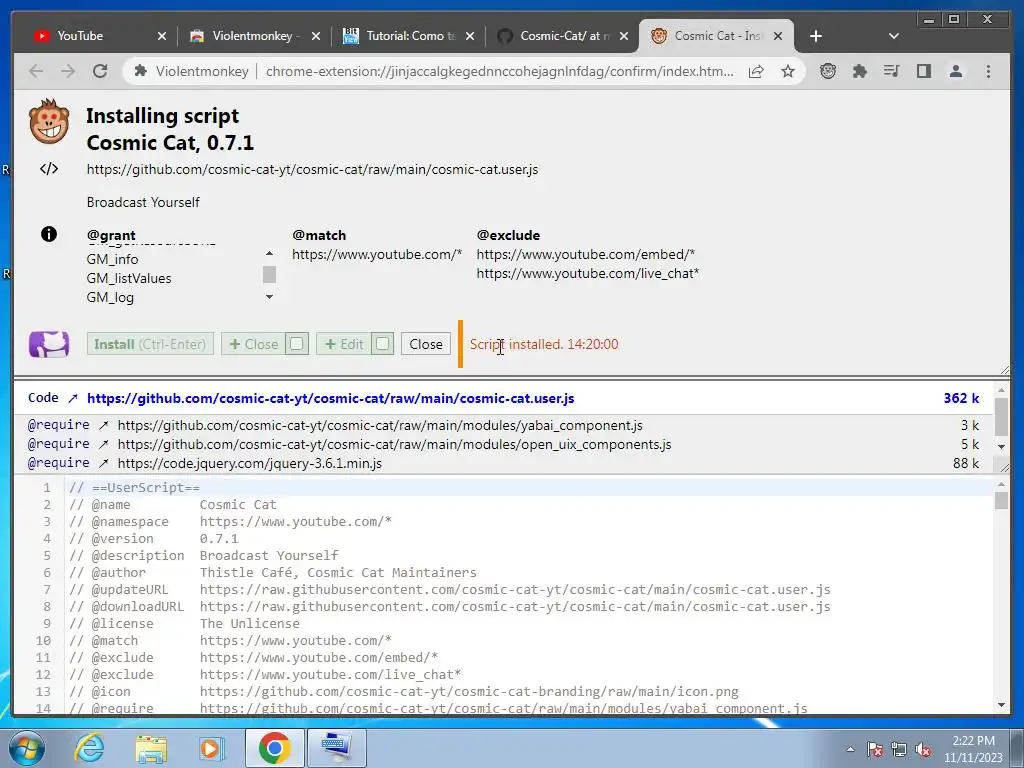Open on-screen keyboard taskbar icon
The height and width of the screenshot is (768, 1024).
tap(336, 748)
